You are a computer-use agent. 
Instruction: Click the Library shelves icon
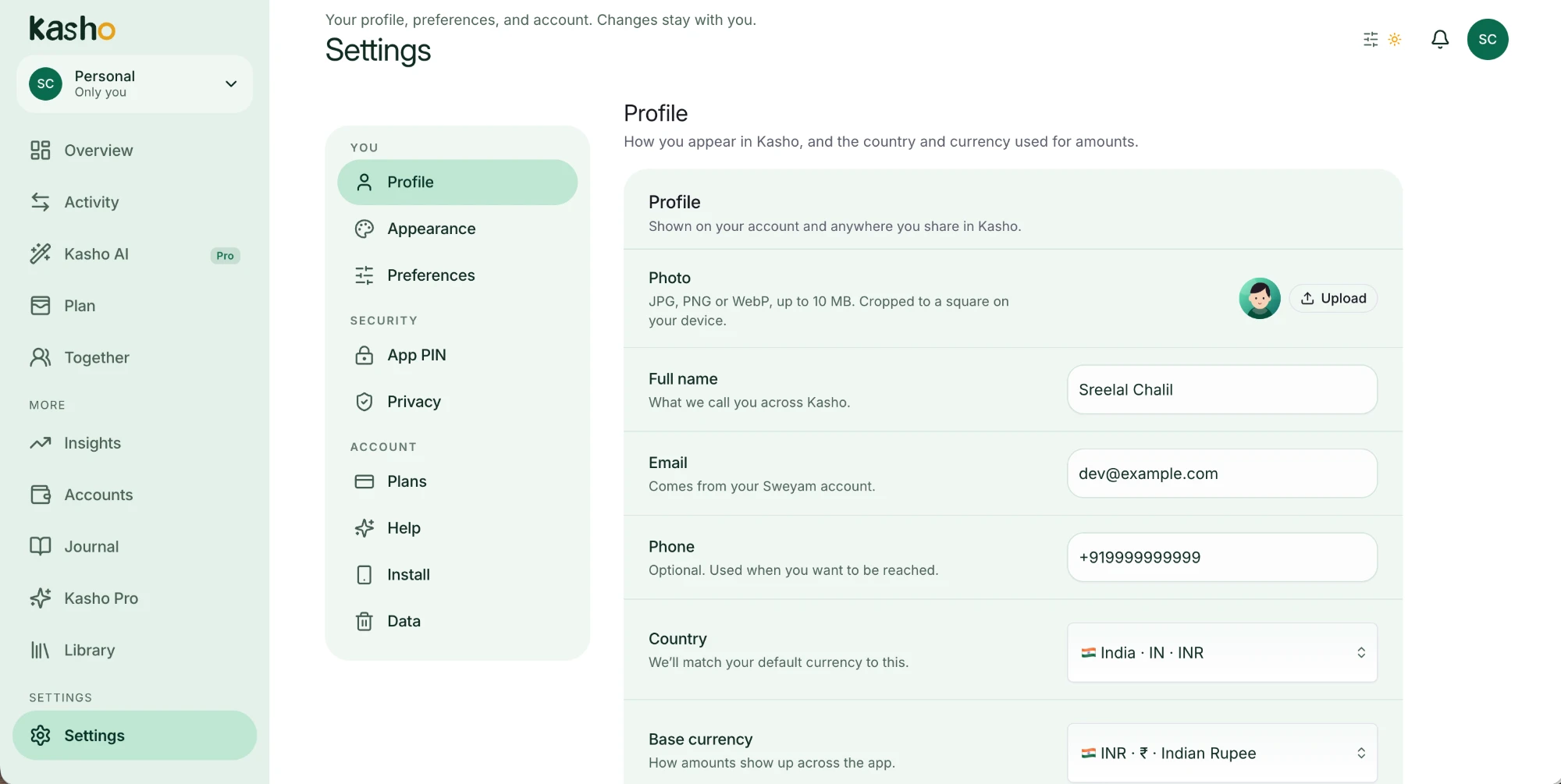click(40, 650)
